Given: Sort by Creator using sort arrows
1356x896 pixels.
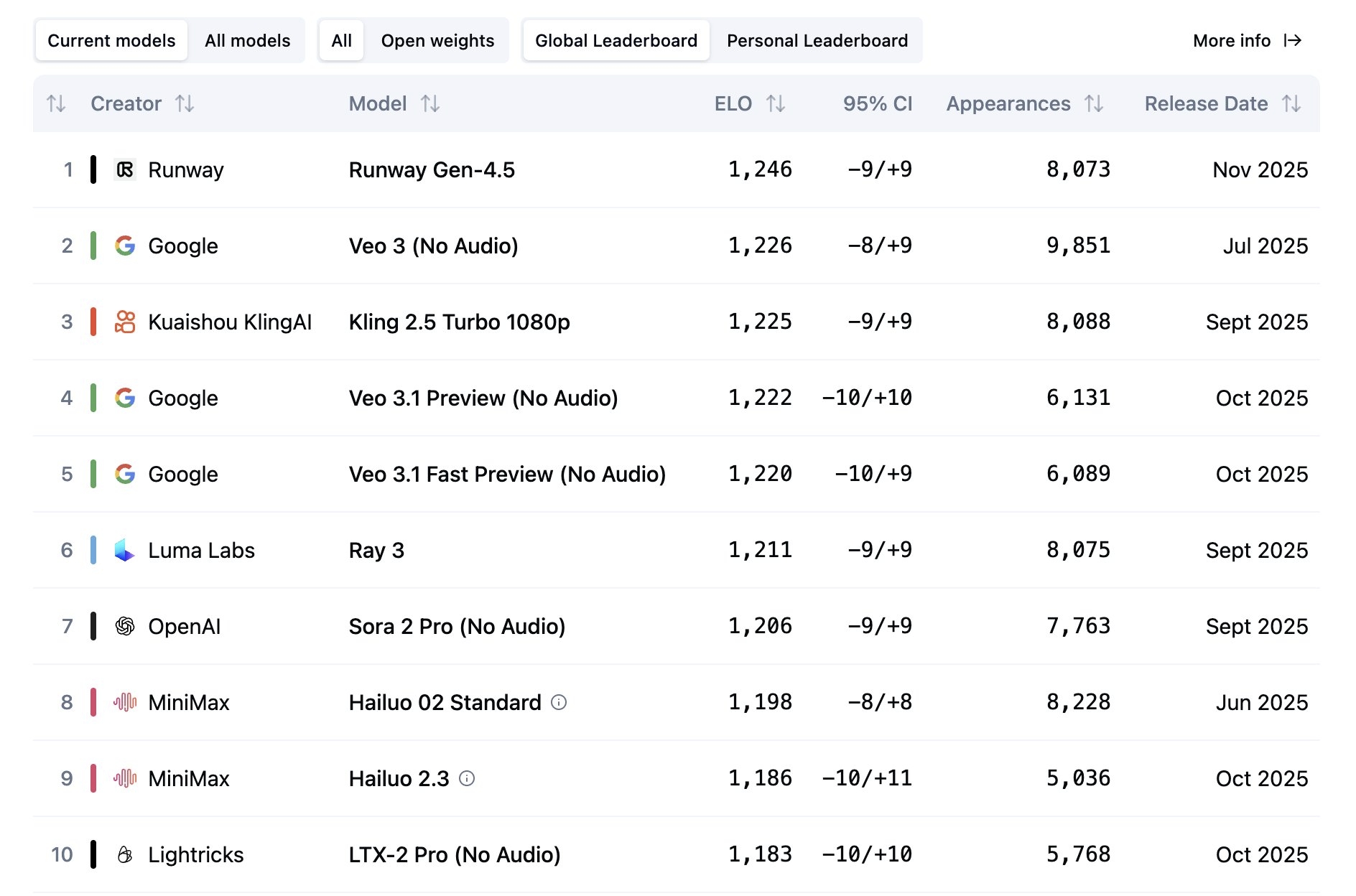Looking at the screenshot, I should 185,104.
